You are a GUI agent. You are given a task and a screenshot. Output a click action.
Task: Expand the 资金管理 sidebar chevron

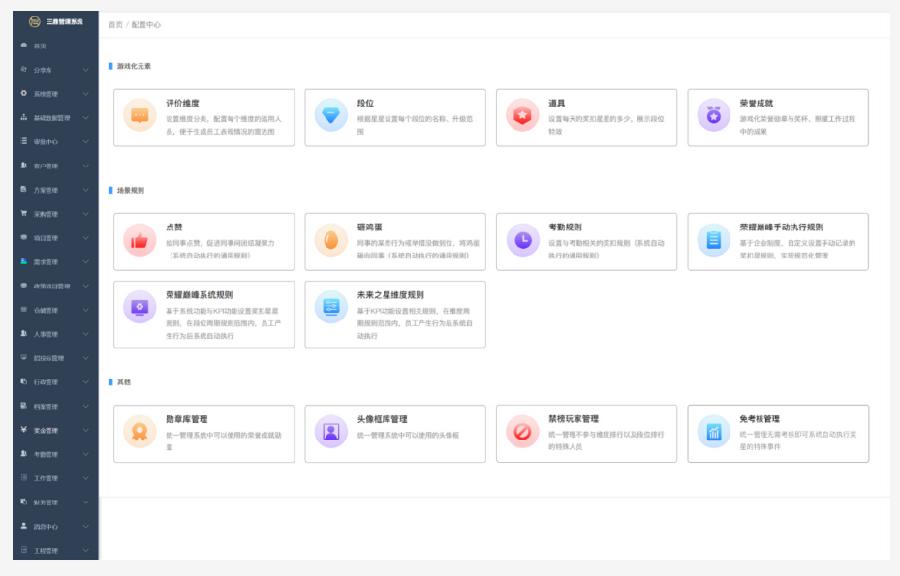point(86,430)
